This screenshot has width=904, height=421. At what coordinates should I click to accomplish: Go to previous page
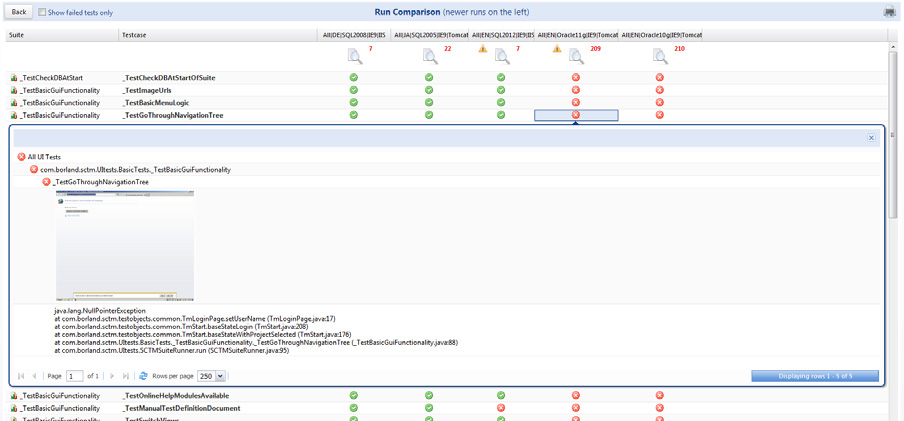coord(35,376)
